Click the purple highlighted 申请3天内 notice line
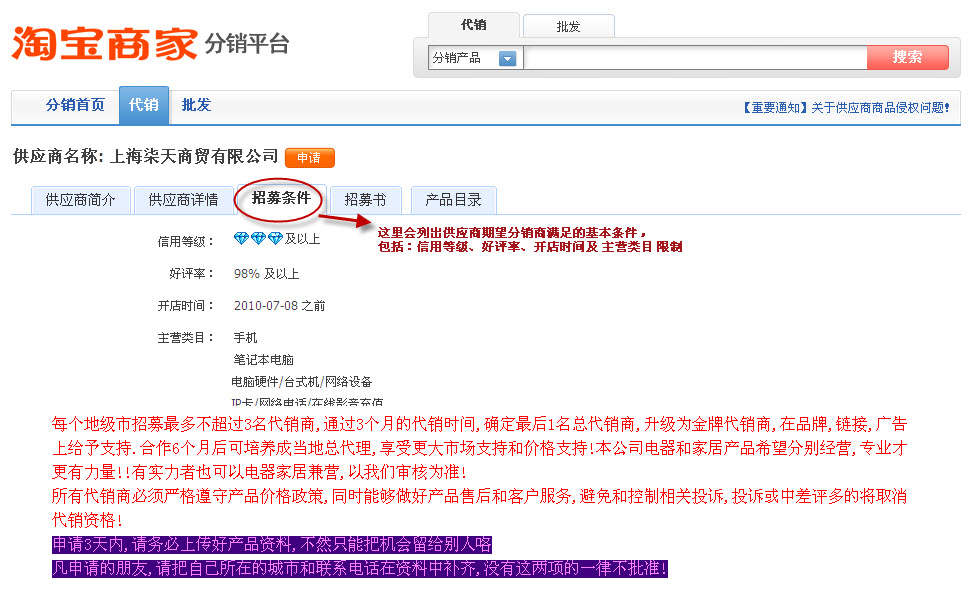Image resolution: width=979 pixels, height=601 pixels. tap(272, 544)
